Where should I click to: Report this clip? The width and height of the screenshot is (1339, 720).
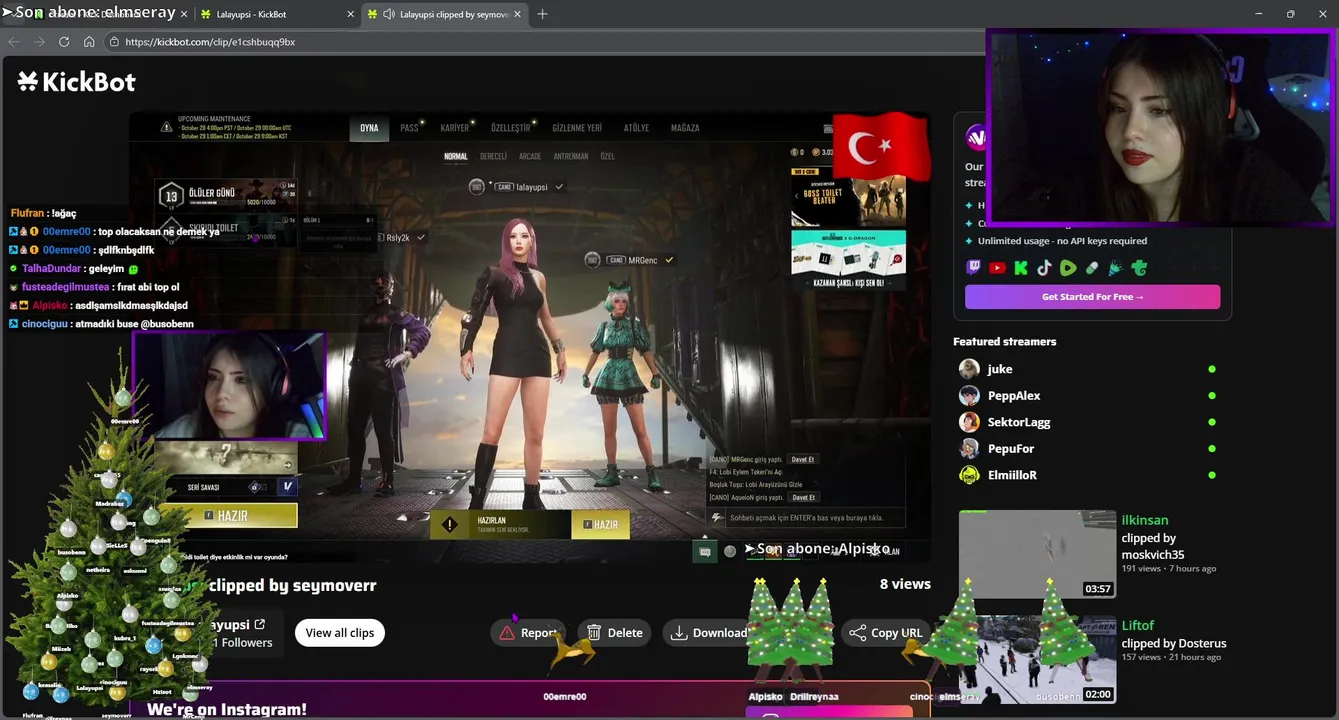528,633
